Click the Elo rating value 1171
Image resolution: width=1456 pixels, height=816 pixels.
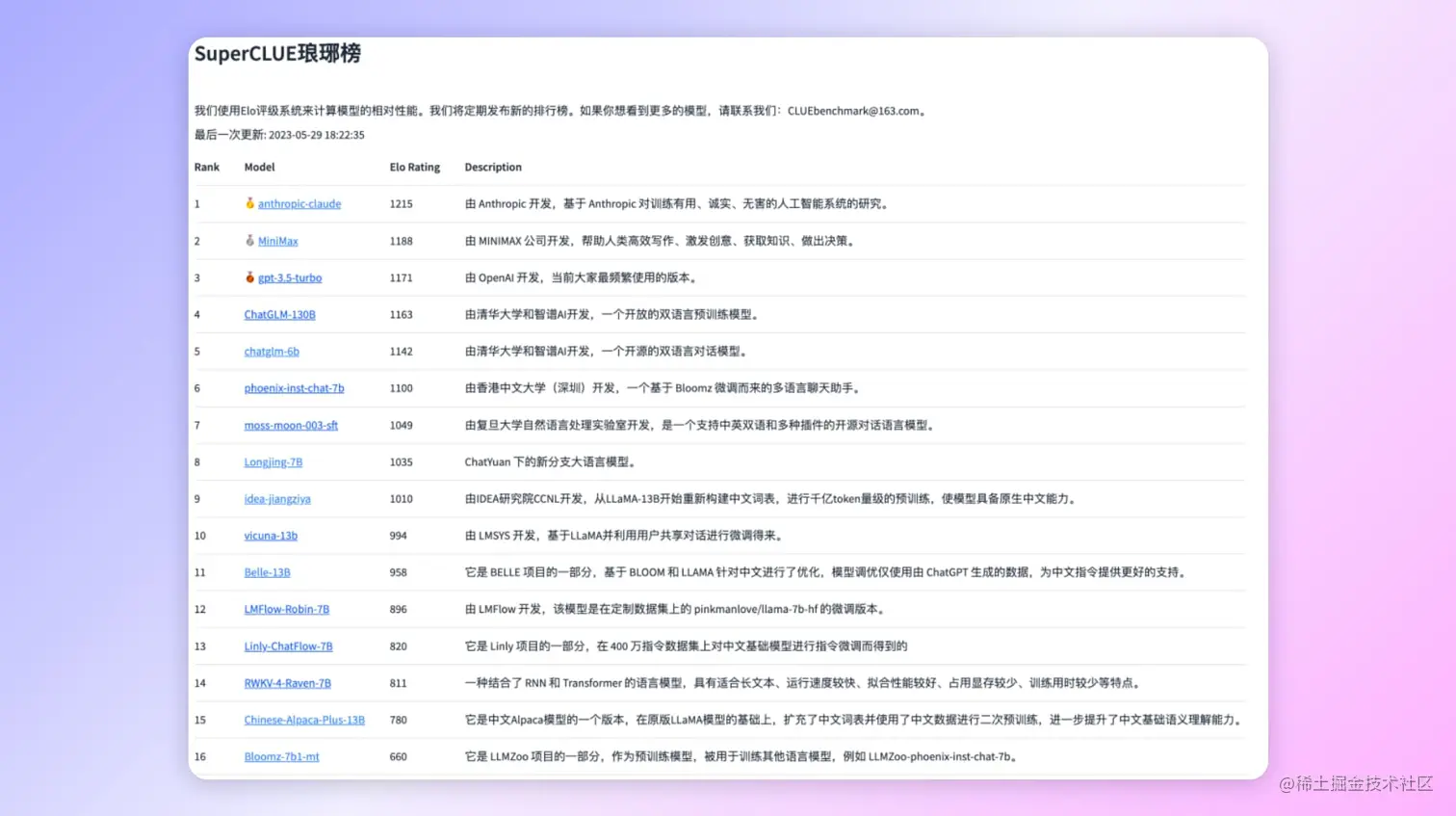402,277
